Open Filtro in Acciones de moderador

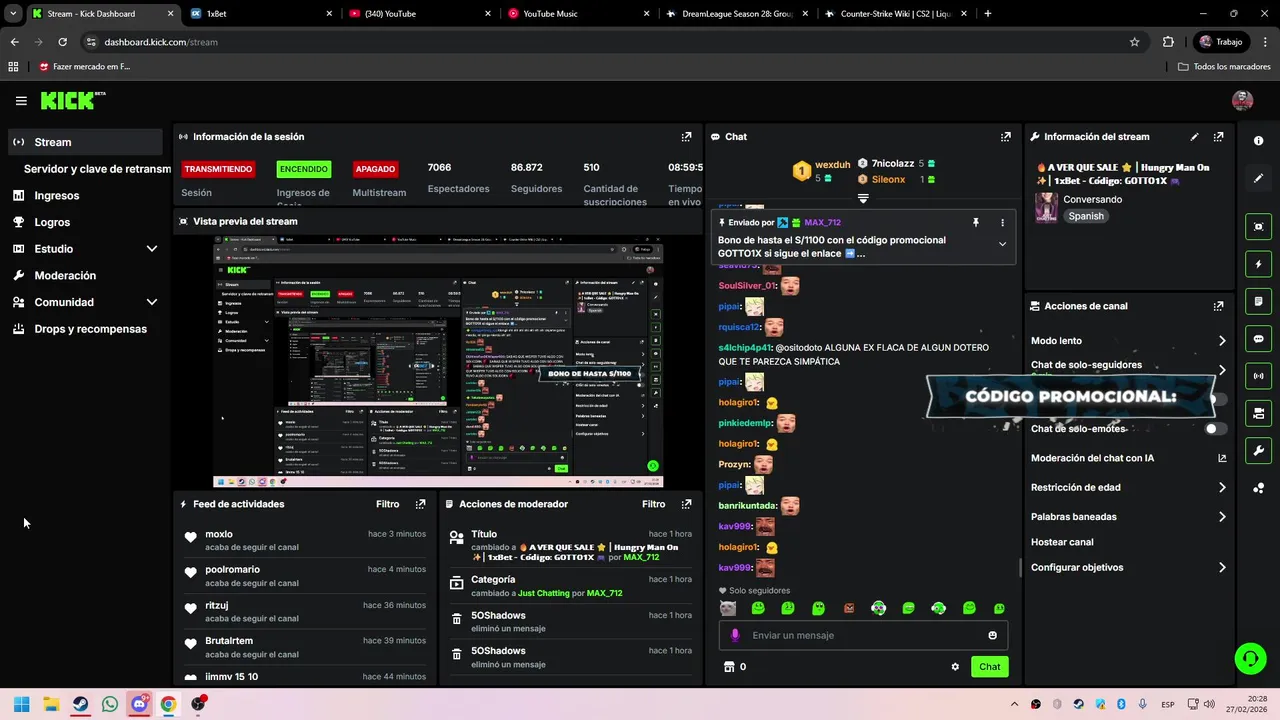(x=653, y=504)
